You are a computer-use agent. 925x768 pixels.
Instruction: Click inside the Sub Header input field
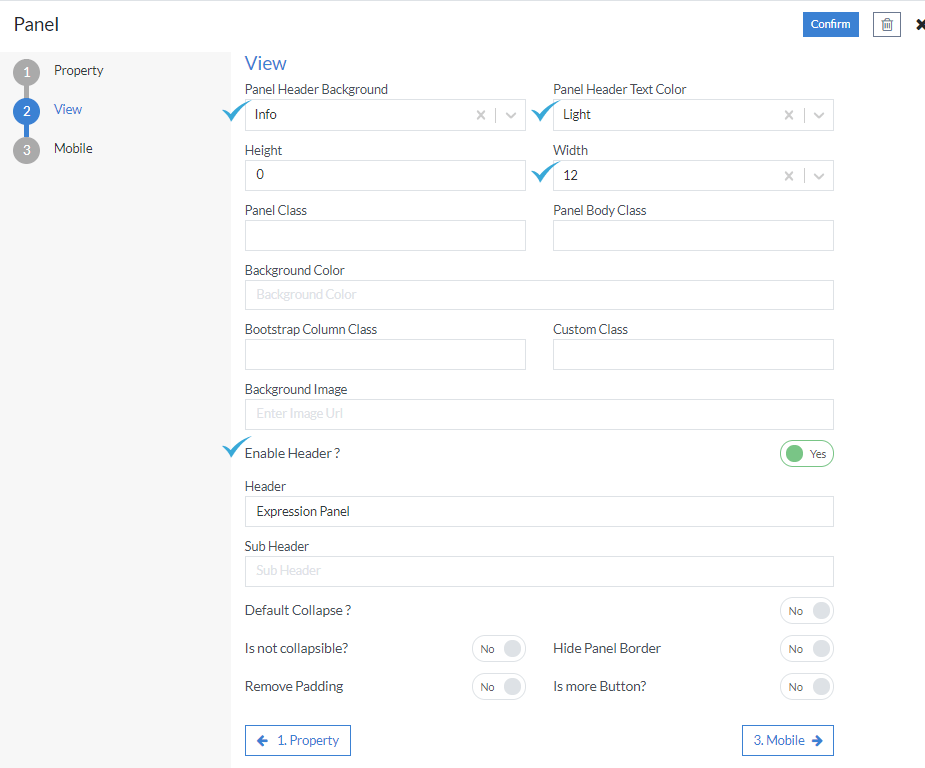pyautogui.click(x=538, y=571)
